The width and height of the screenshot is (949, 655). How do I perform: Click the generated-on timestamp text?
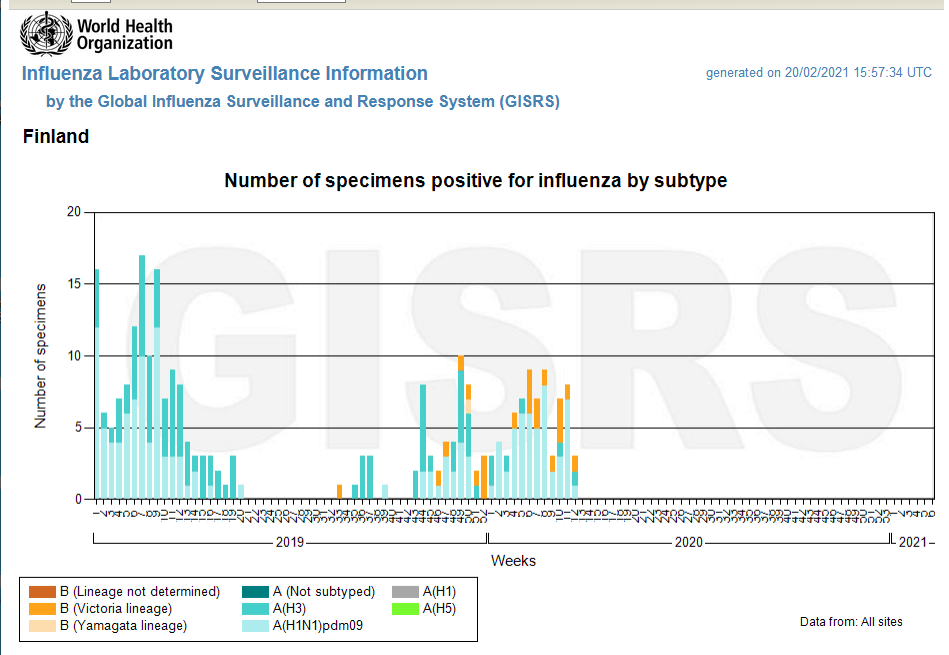818,73
